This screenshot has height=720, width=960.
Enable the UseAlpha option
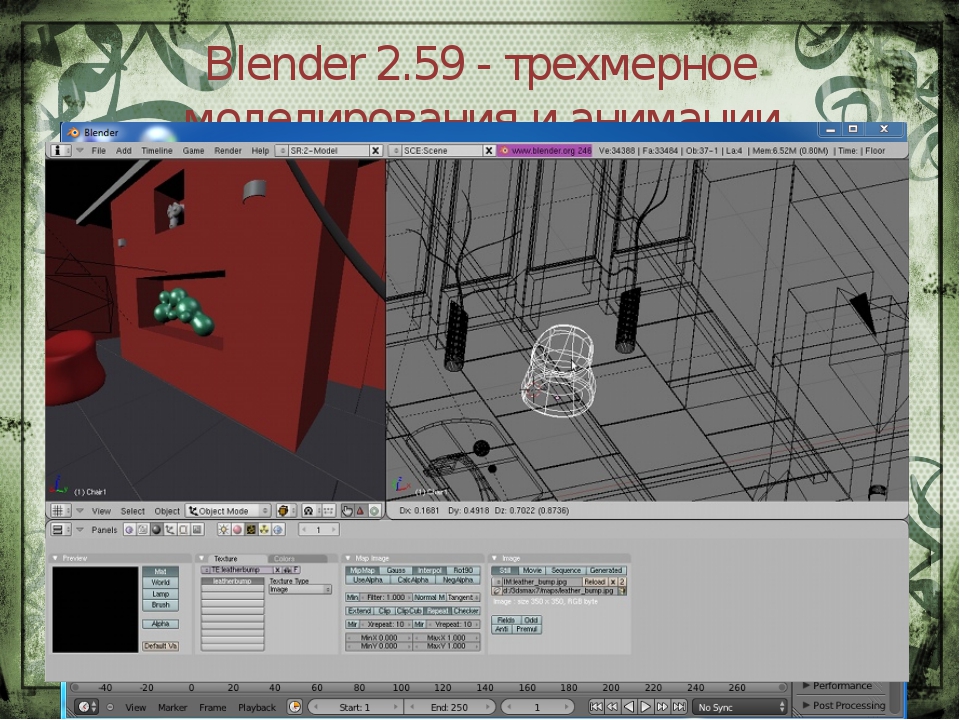pos(368,580)
